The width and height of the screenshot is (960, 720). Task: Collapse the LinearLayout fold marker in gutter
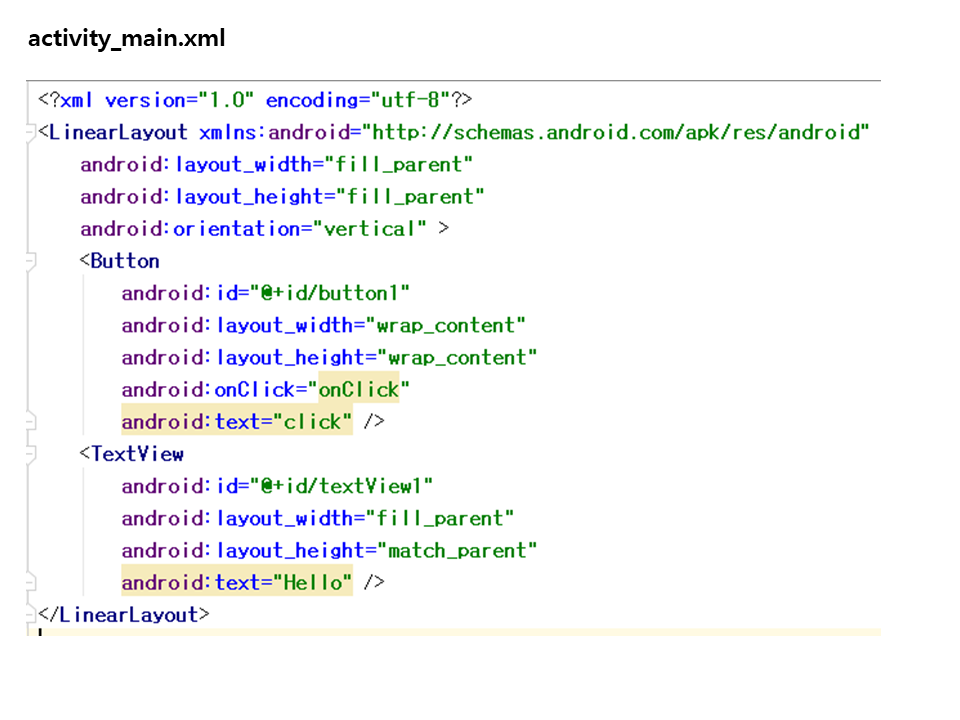[x=32, y=133]
